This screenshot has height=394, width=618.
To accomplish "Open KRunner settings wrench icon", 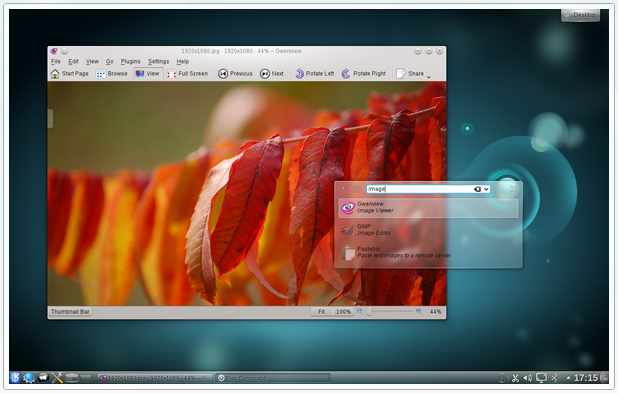I will click(343, 189).
